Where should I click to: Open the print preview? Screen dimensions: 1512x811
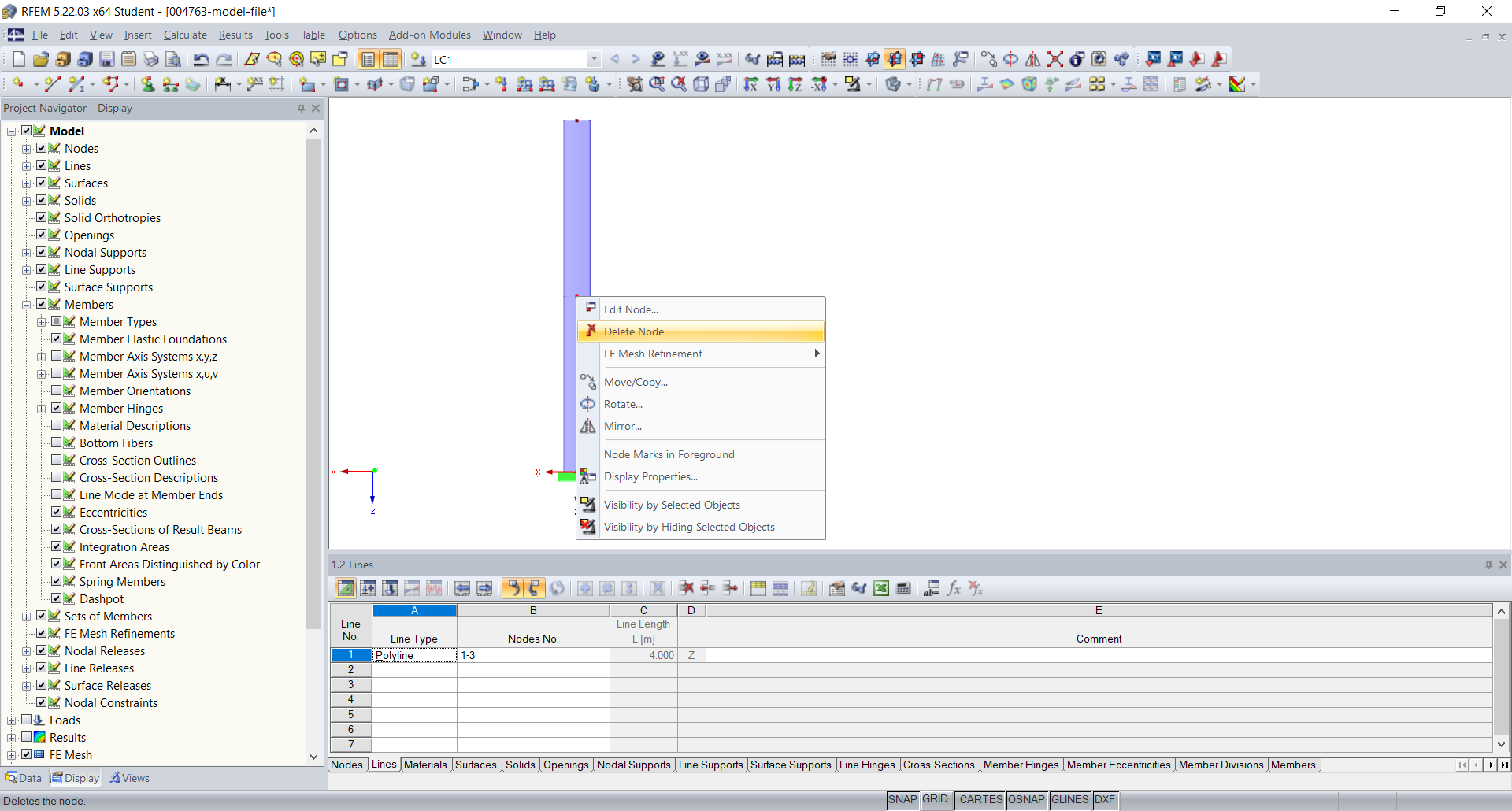173,59
